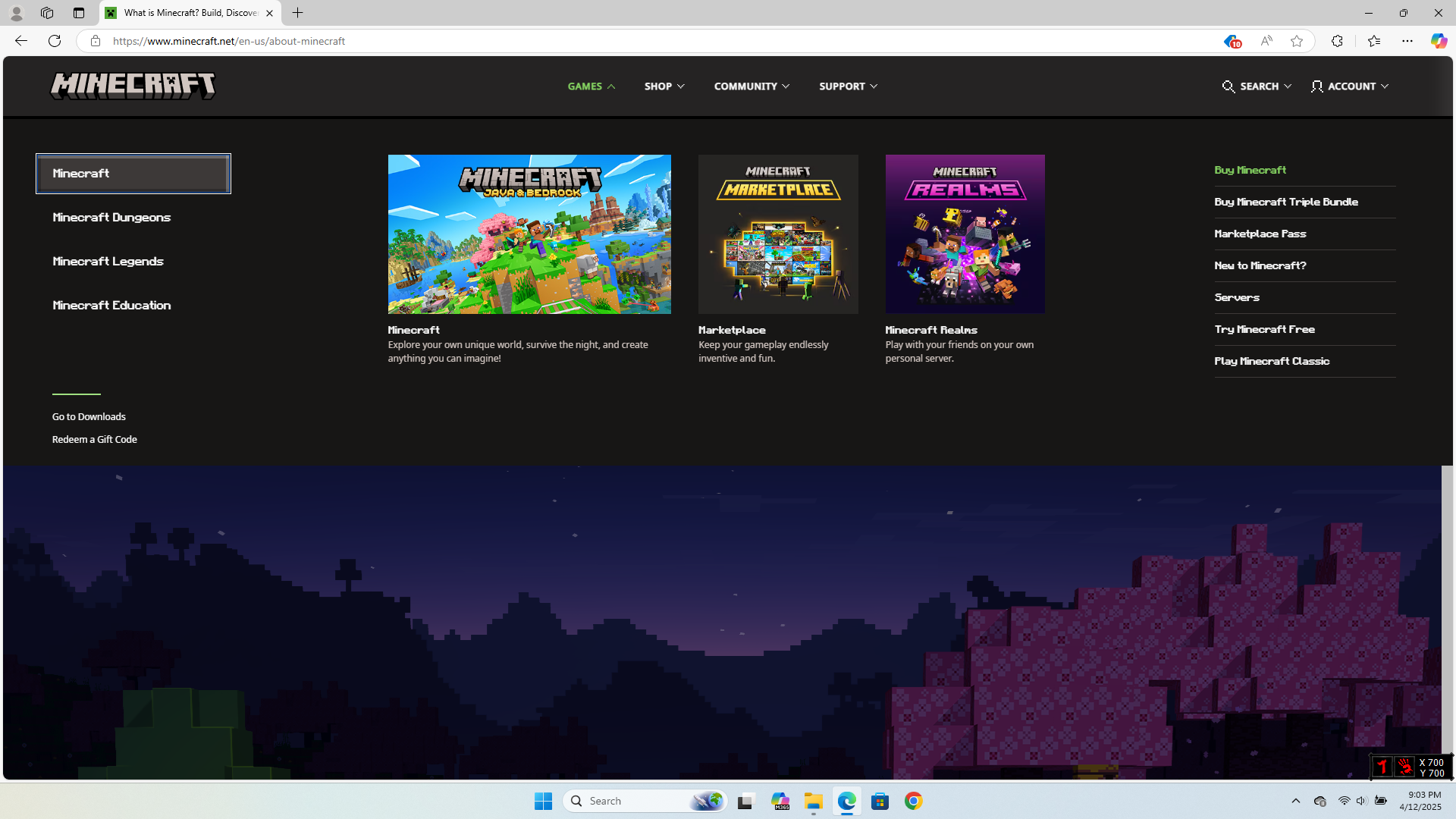
Task: Open Edge Settings and more menu
Action: (1407, 41)
